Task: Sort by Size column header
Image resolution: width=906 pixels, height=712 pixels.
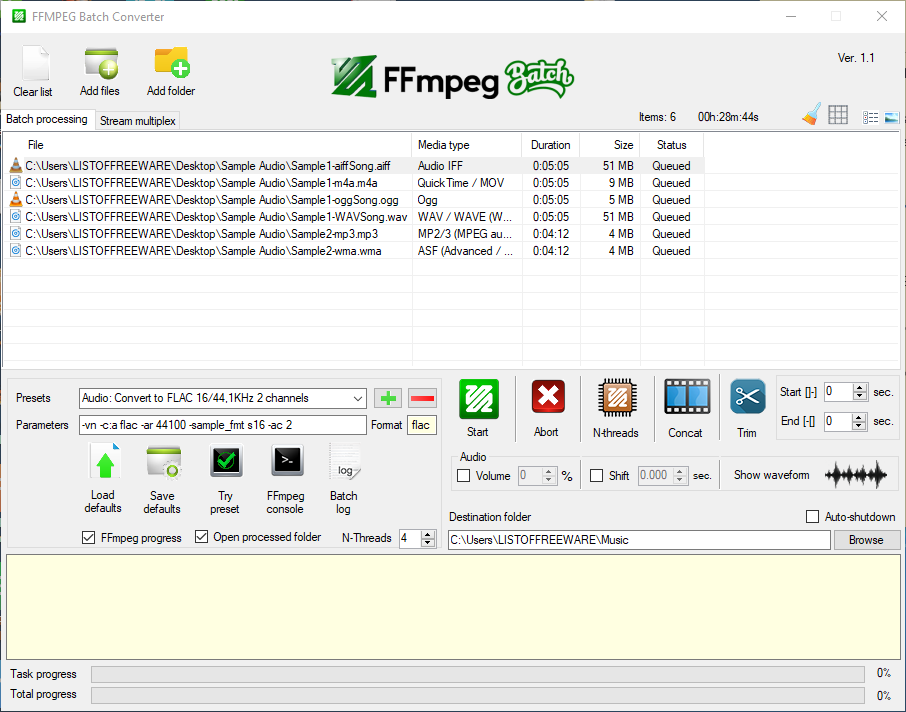Action: coord(610,145)
